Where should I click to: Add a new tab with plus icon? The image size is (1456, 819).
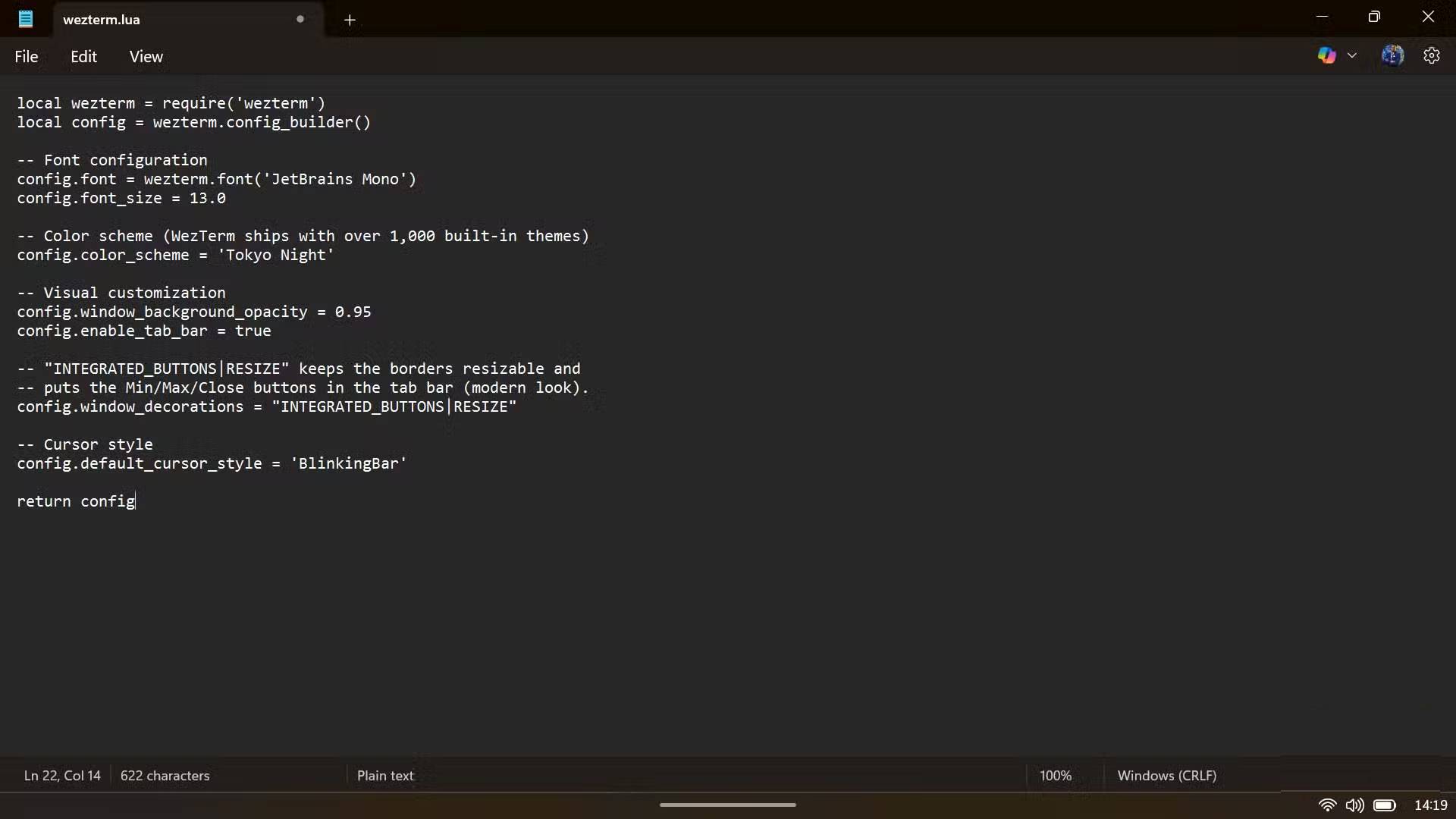[x=350, y=20]
